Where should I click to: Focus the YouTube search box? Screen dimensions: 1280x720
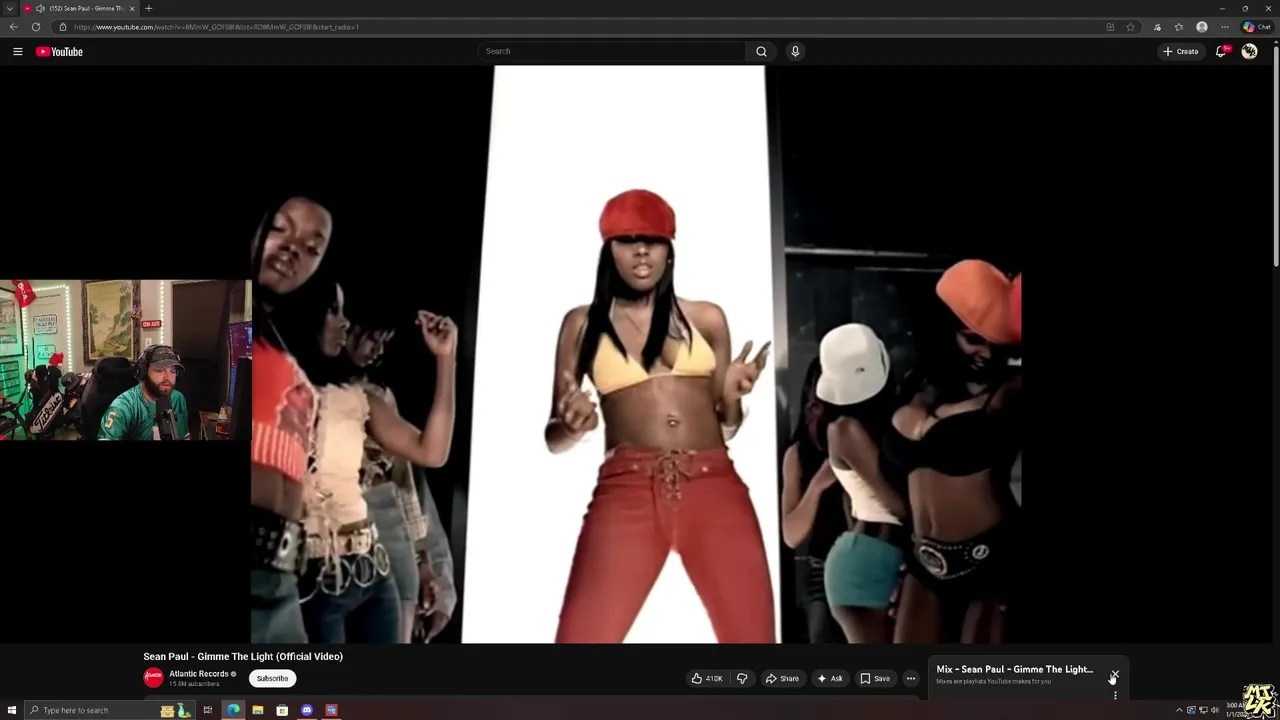612,51
